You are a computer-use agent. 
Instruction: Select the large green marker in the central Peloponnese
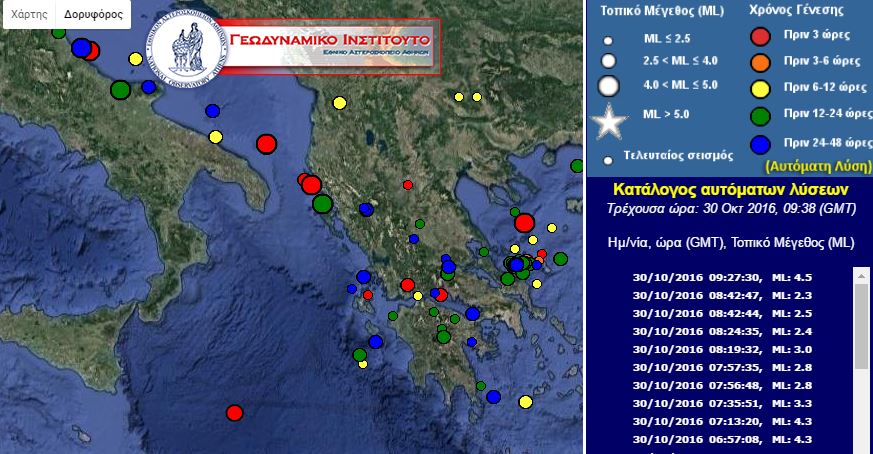click(444, 336)
